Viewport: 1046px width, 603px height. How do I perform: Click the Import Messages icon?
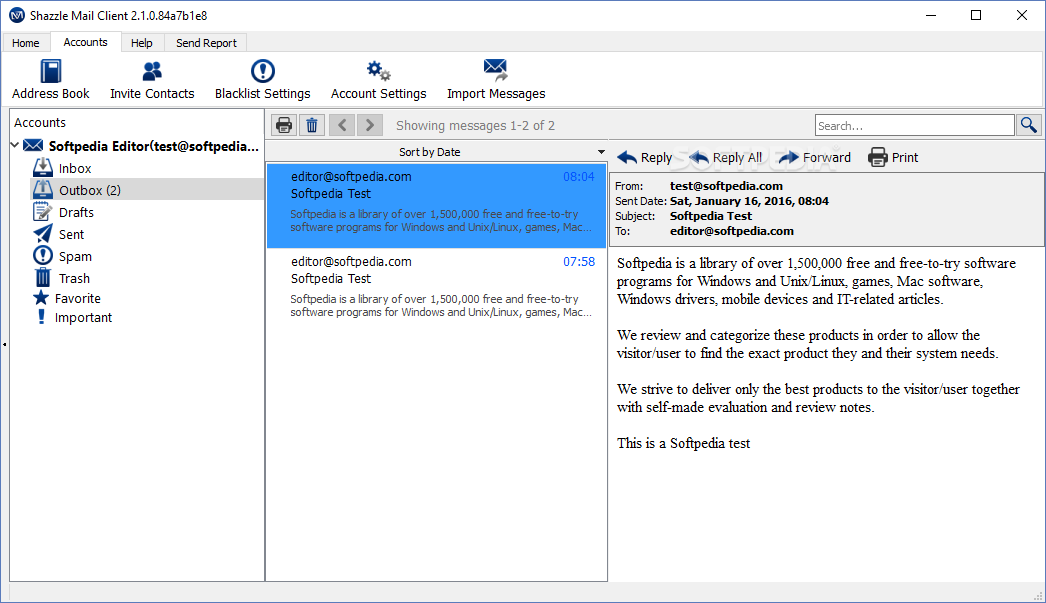[496, 69]
